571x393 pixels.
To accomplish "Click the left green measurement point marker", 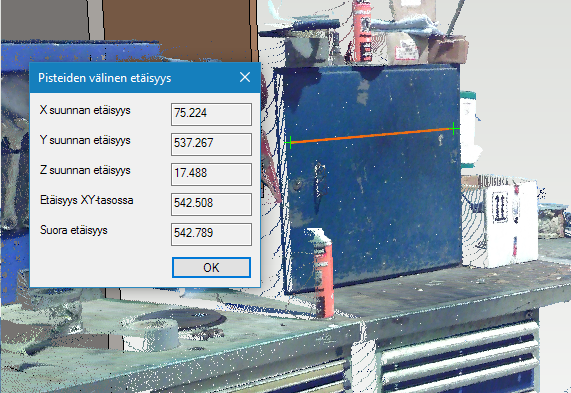I will [x=290, y=142].
